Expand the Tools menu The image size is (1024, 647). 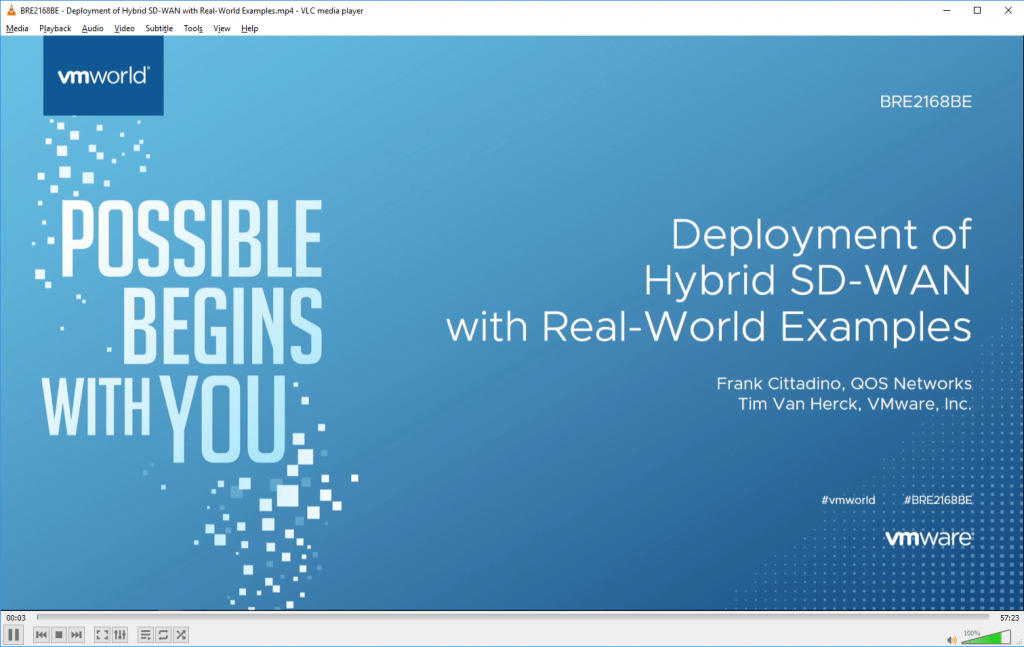pos(193,28)
